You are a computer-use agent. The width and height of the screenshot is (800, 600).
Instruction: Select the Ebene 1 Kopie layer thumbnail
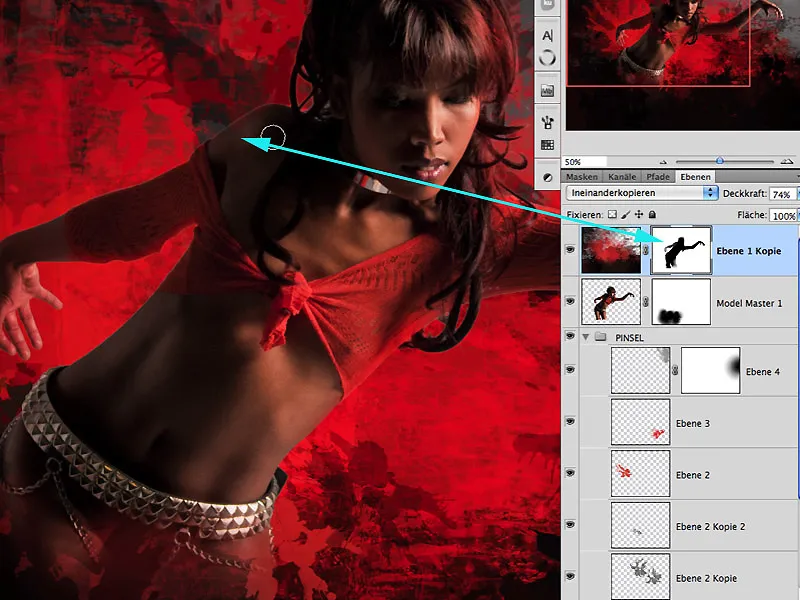pos(611,250)
